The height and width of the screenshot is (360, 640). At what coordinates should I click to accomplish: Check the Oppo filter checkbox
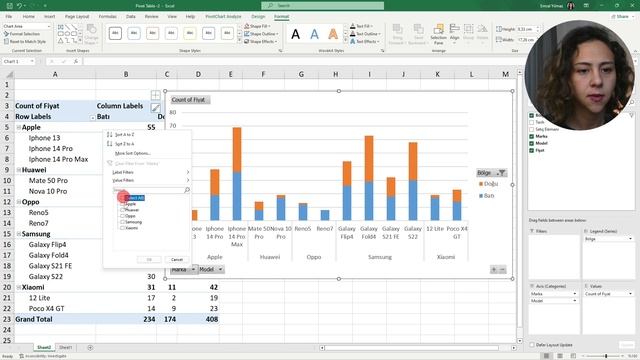coord(122,216)
